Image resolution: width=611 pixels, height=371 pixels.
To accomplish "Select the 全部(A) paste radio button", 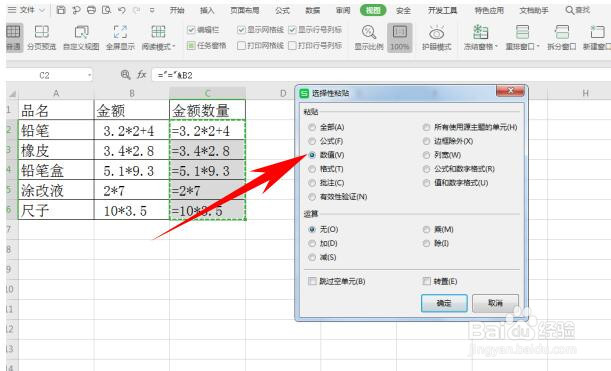I will click(x=312, y=127).
